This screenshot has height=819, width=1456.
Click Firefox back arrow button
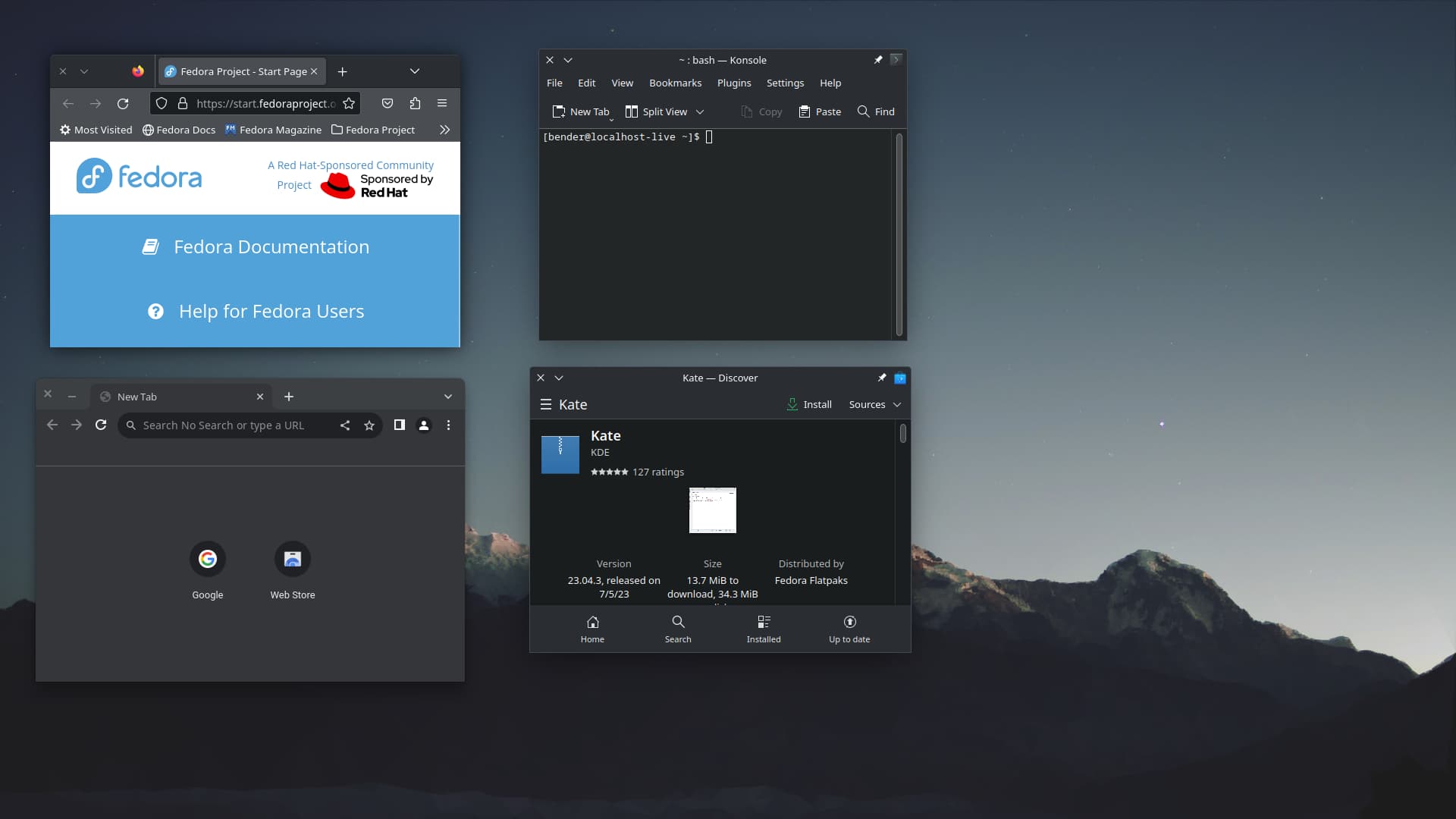68,103
